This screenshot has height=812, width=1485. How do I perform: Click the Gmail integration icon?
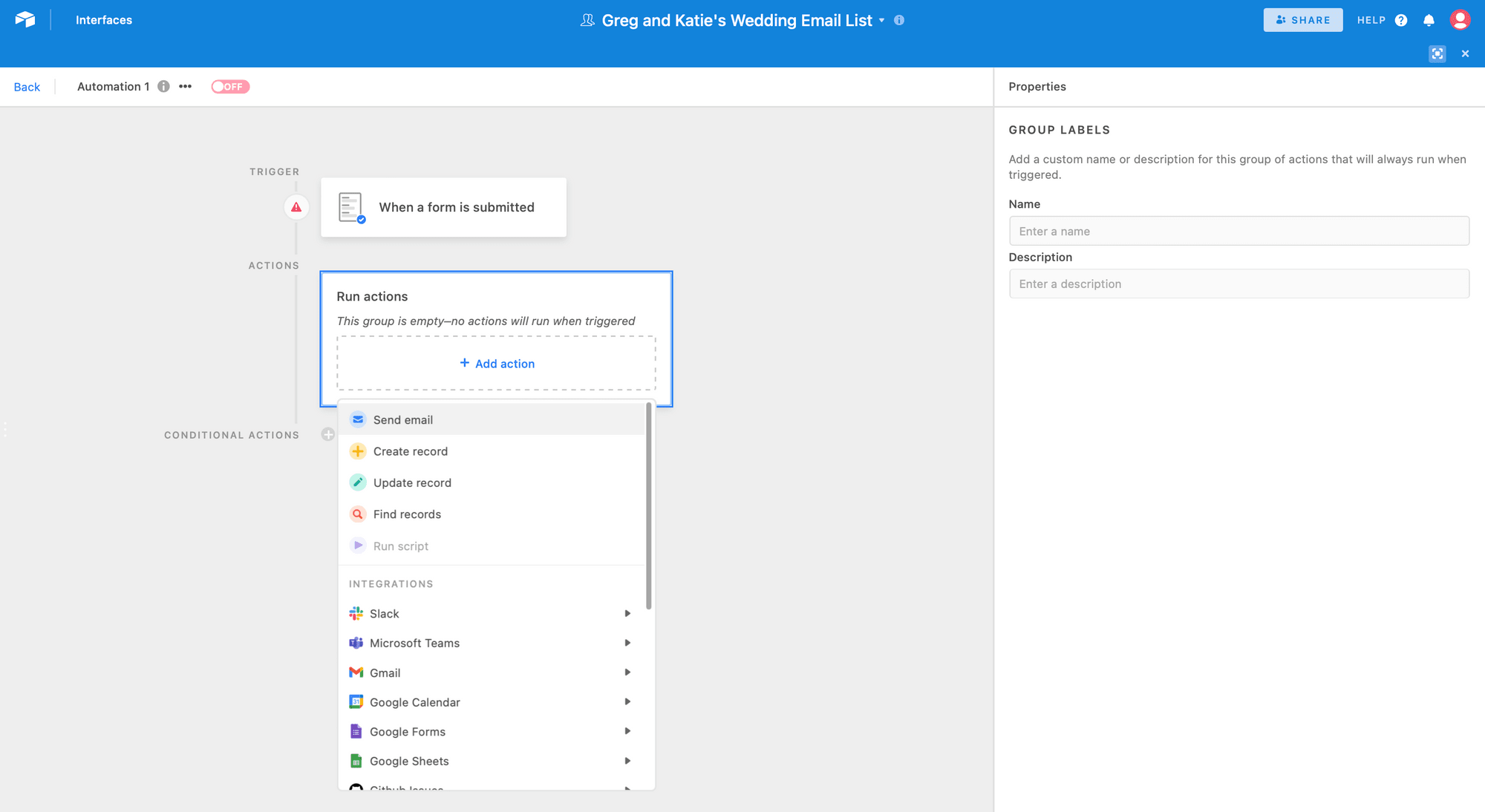pos(358,672)
